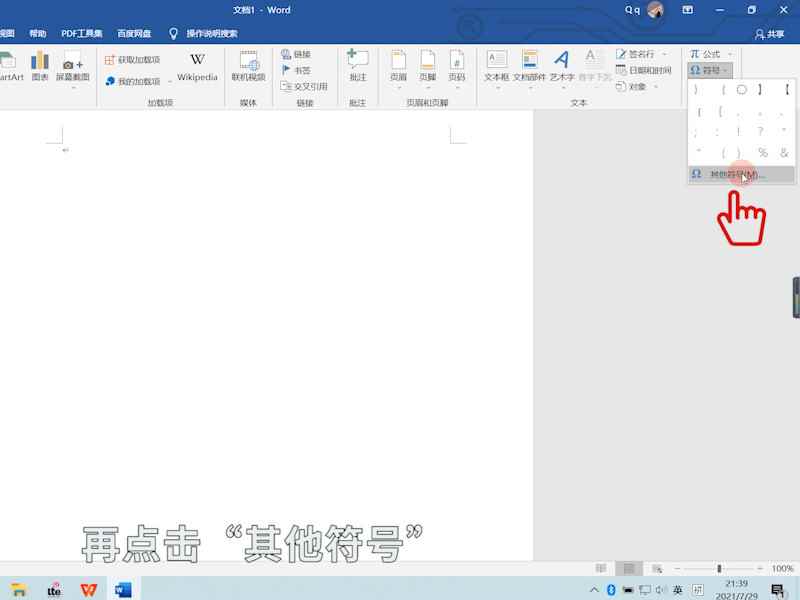This screenshot has height=600, width=800.
Task: Insert WordArt (艺术字)
Action: (561, 70)
